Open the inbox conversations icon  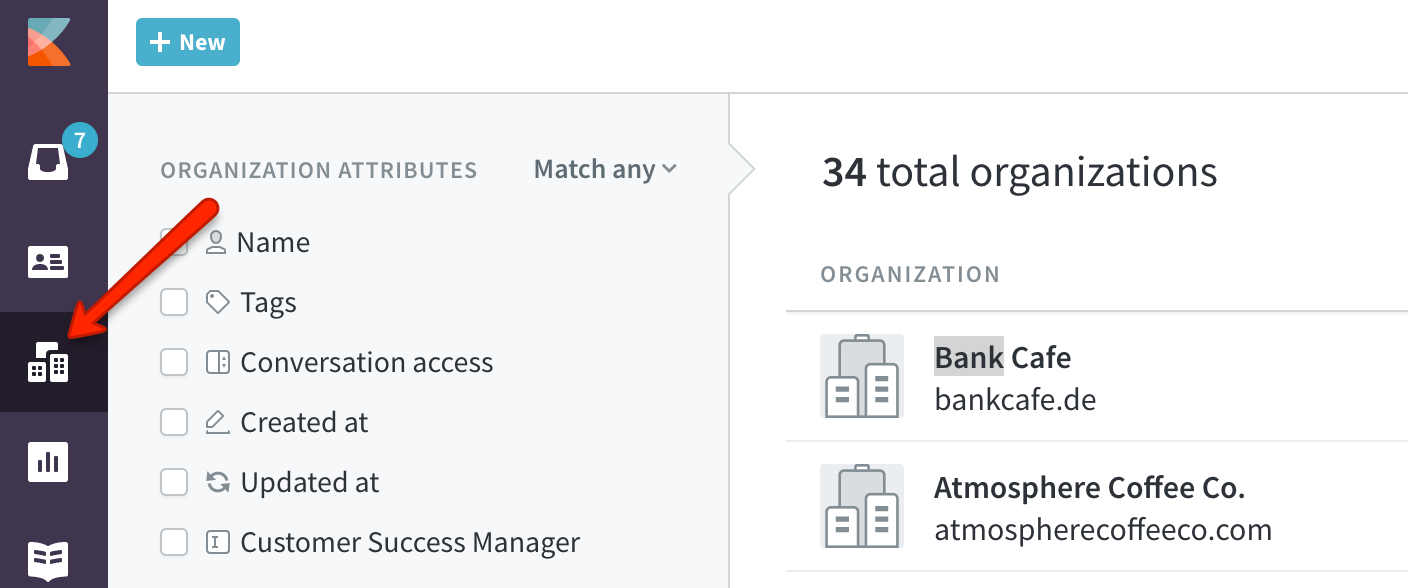point(48,161)
